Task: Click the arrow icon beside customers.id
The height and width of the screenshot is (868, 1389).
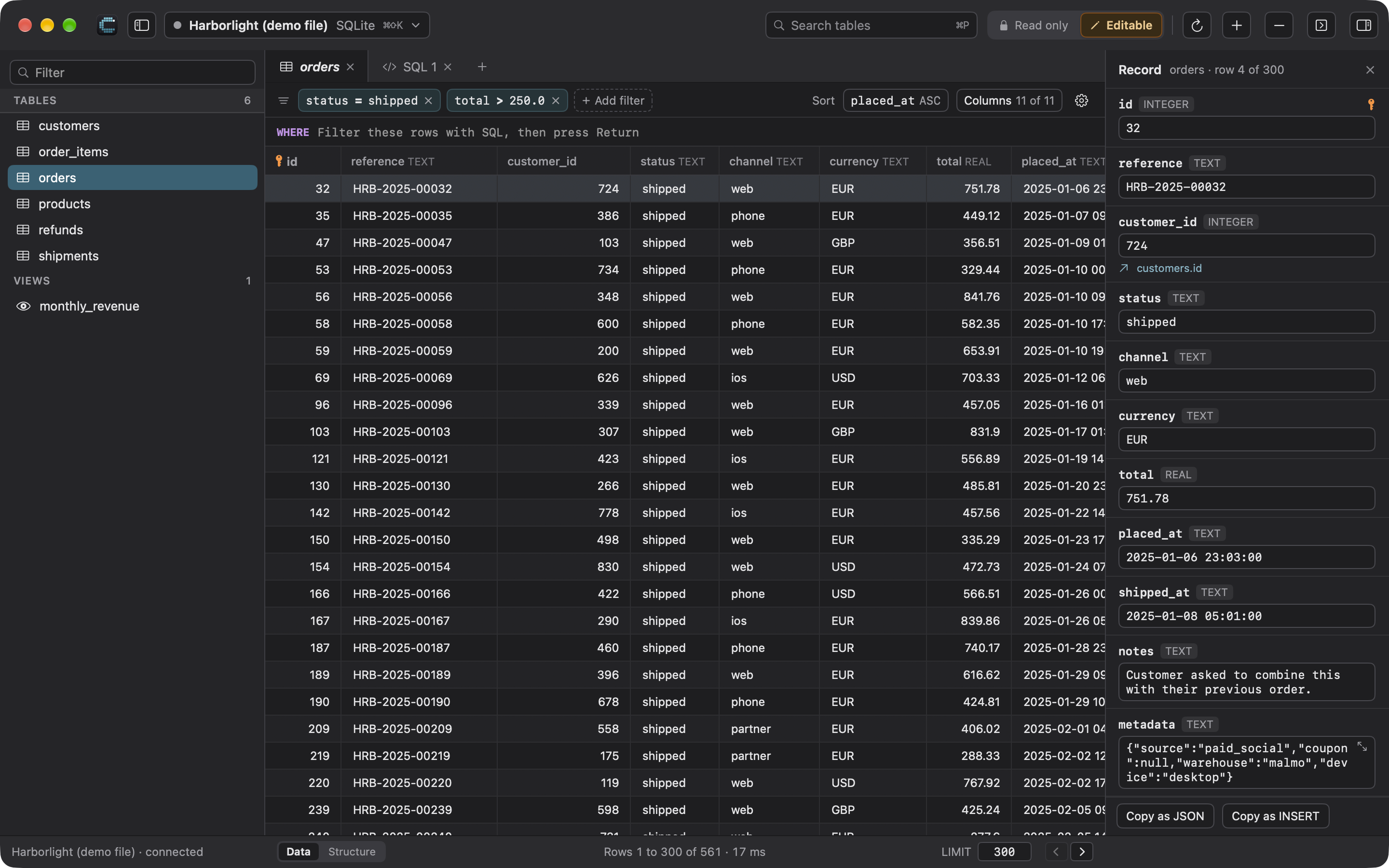Action: 1124,268
